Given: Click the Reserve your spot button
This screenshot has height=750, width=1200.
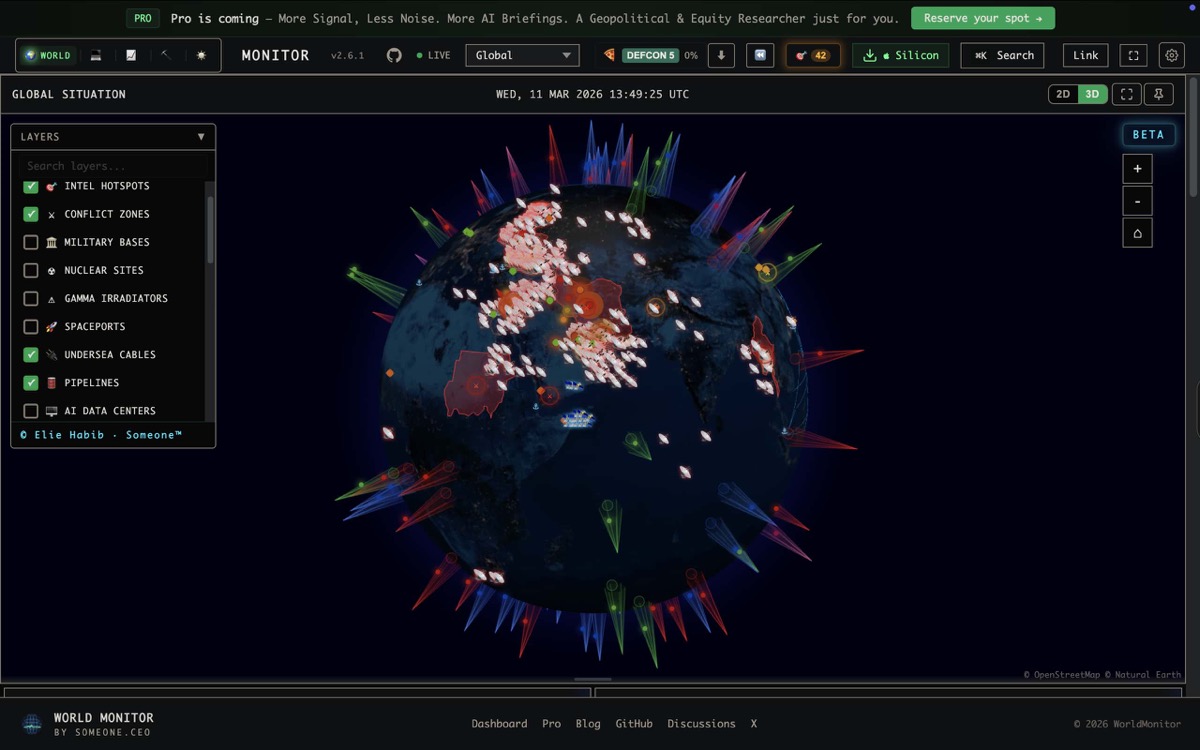Looking at the screenshot, I should click(x=983, y=18).
